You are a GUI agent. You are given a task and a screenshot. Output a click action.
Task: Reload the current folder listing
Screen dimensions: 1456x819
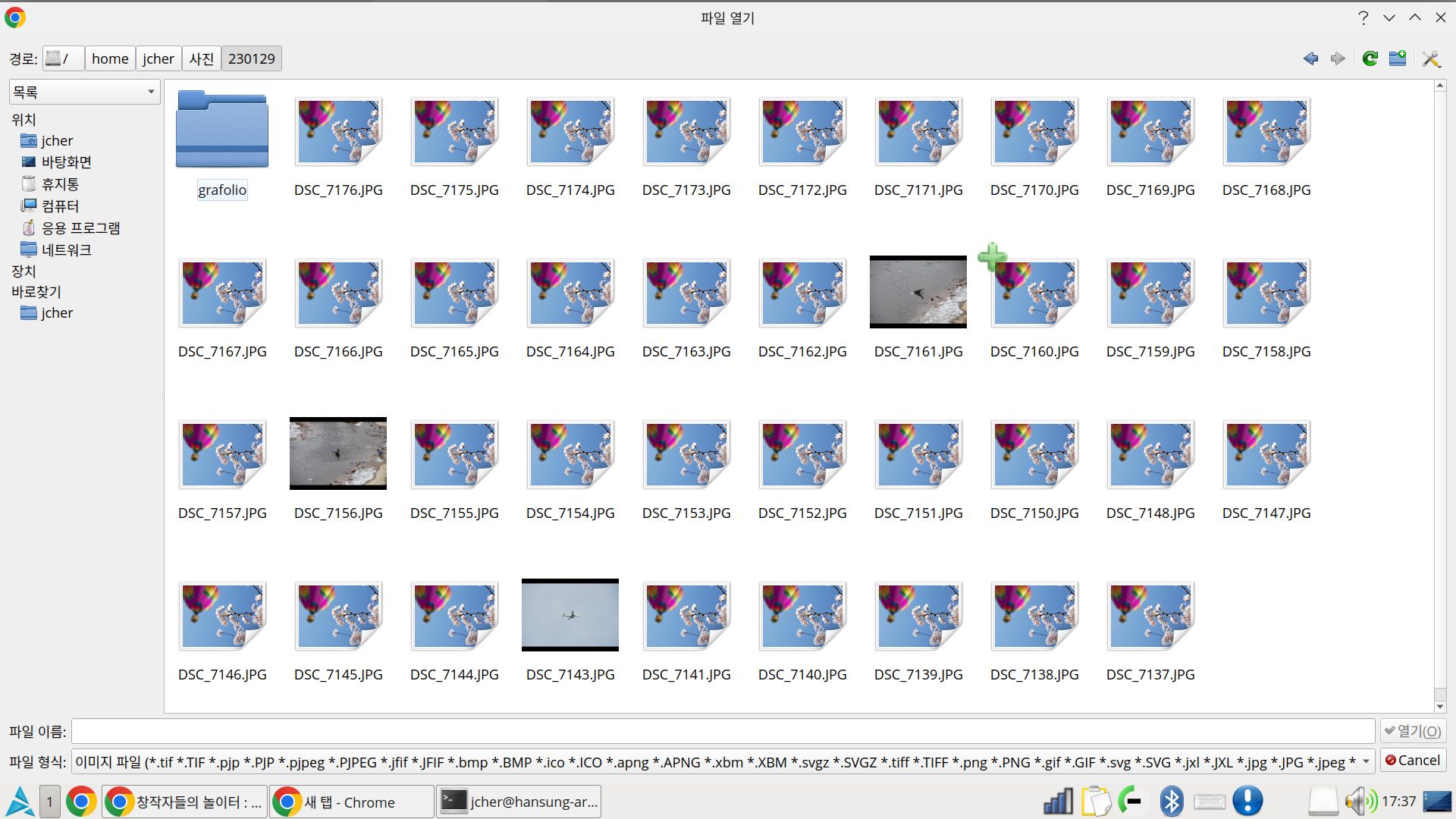(x=1370, y=58)
